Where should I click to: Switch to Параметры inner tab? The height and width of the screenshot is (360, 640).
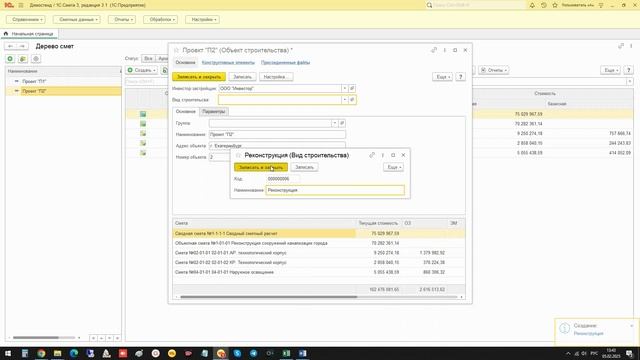click(213, 111)
